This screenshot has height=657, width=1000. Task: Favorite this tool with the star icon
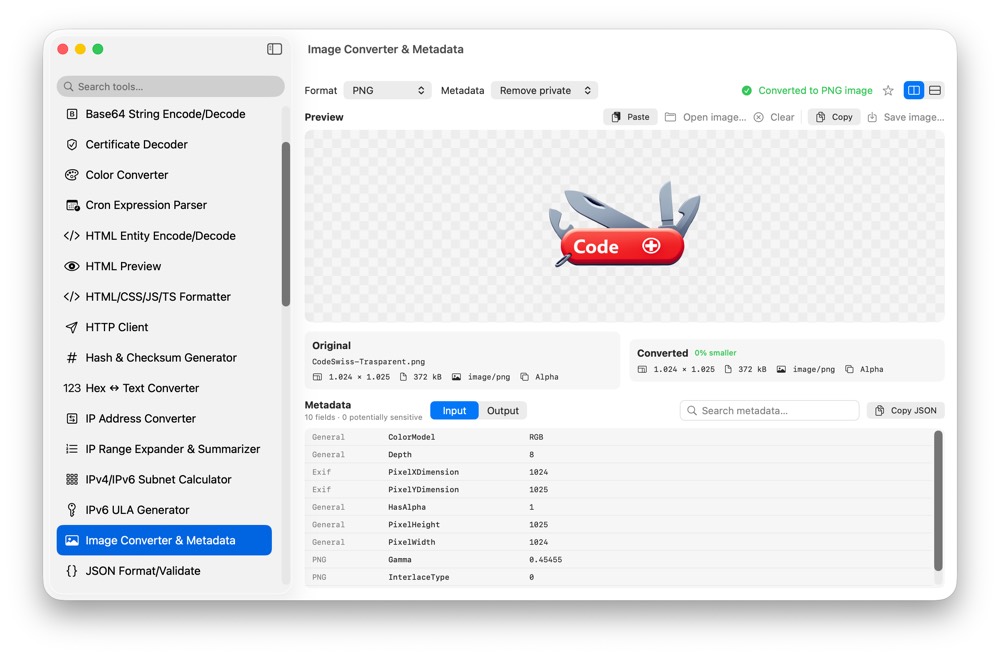click(888, 91)
